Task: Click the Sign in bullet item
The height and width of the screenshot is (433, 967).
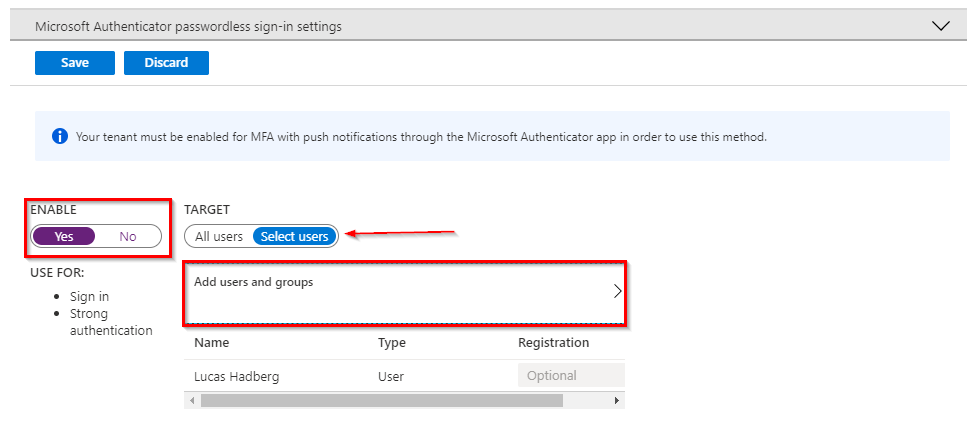Action: tap(89, 297)
